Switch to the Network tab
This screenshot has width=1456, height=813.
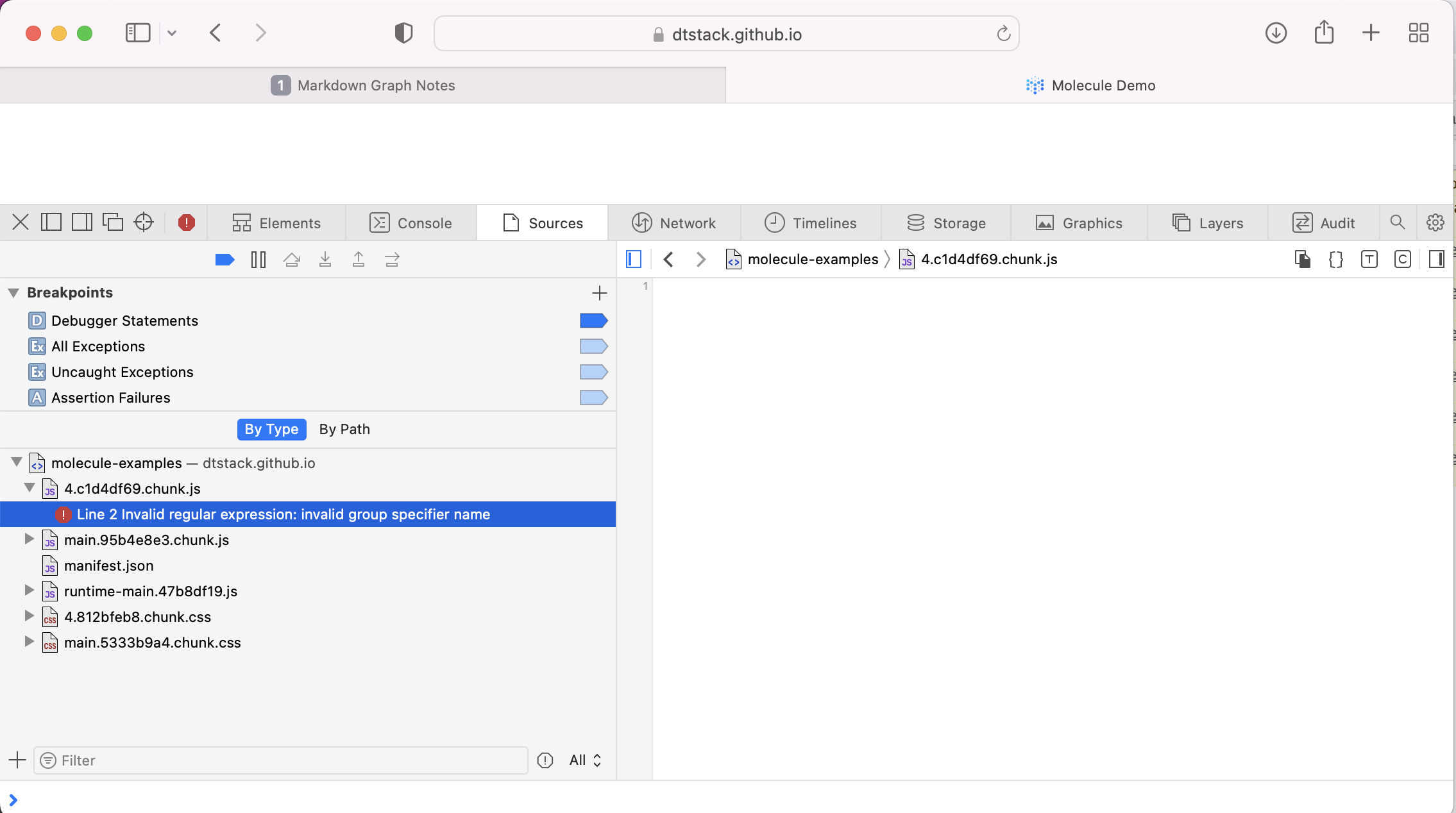pos(675,222)
